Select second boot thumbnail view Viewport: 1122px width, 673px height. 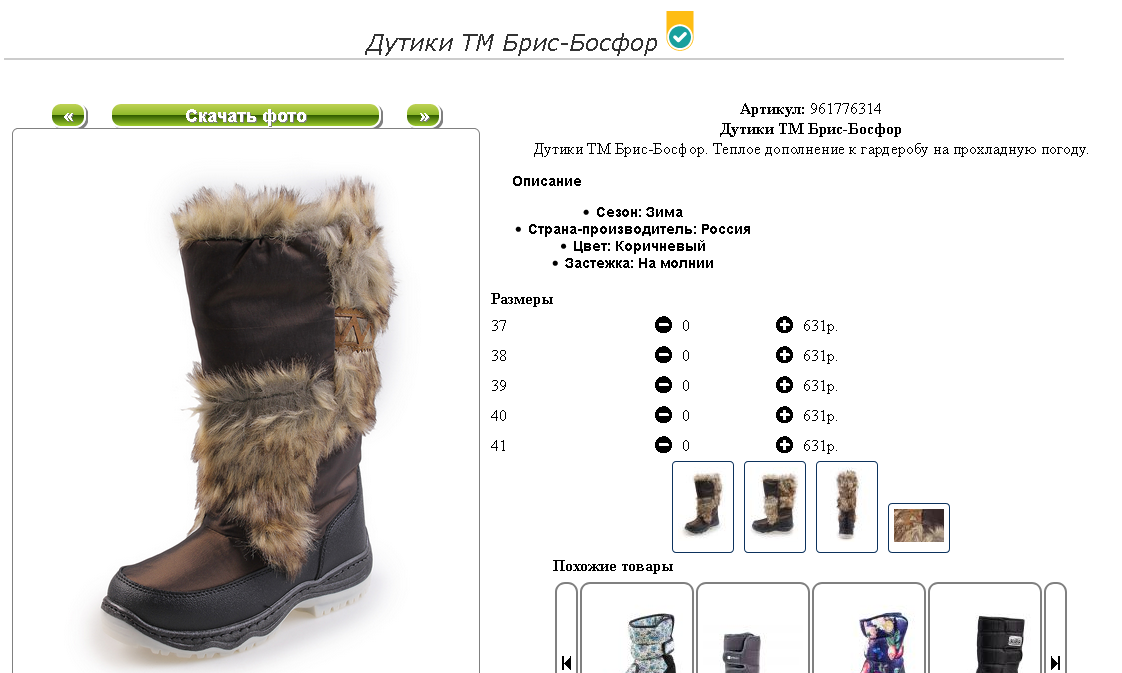point(775,507)
